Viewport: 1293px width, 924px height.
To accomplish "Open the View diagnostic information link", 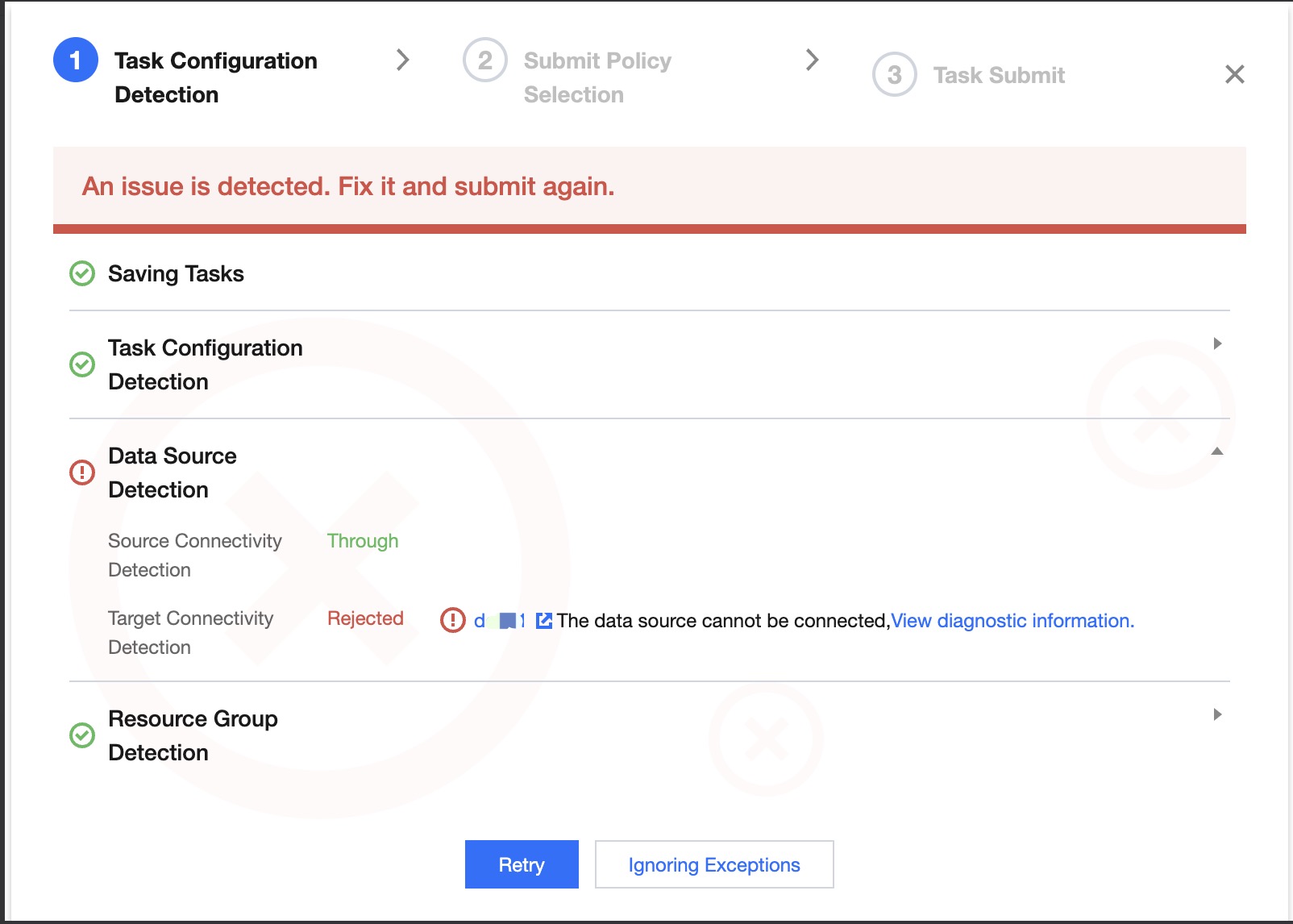I will (1012, 620).
